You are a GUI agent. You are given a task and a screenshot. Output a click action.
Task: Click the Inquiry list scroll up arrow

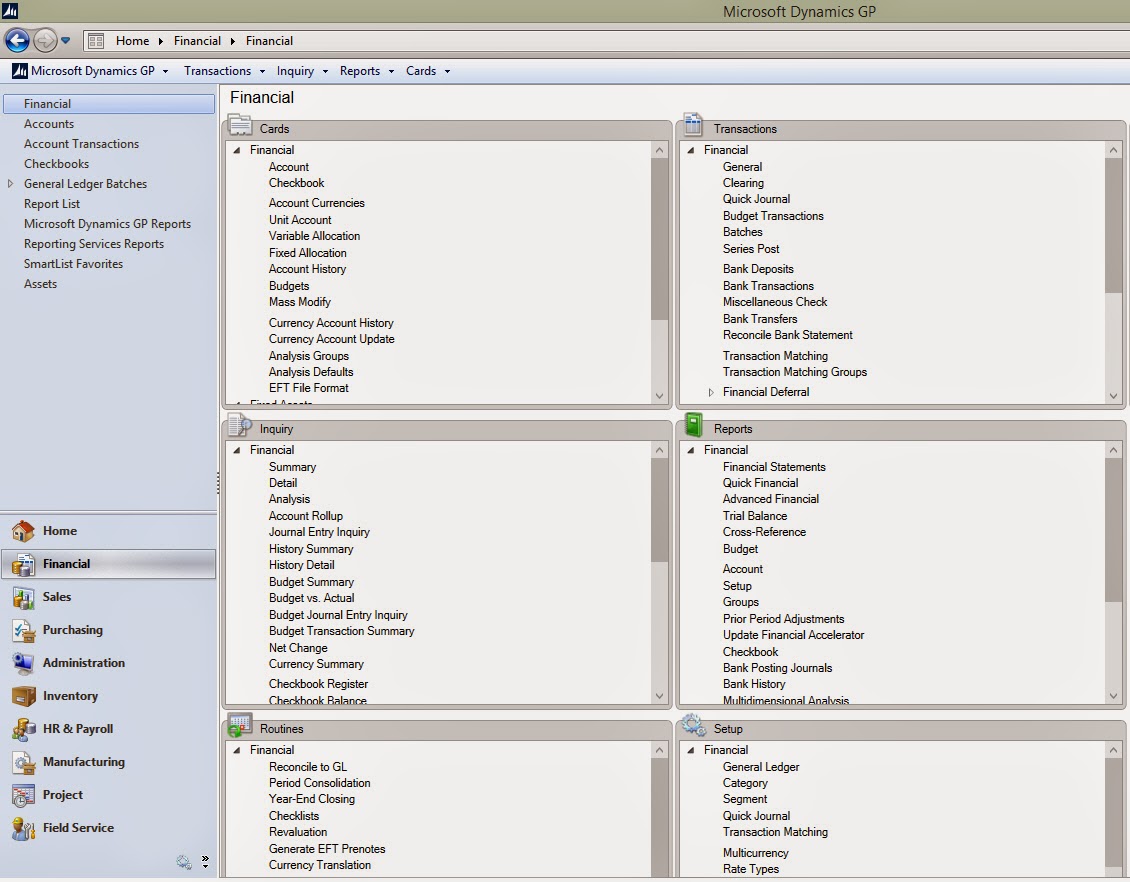click(x=659, y=450)
